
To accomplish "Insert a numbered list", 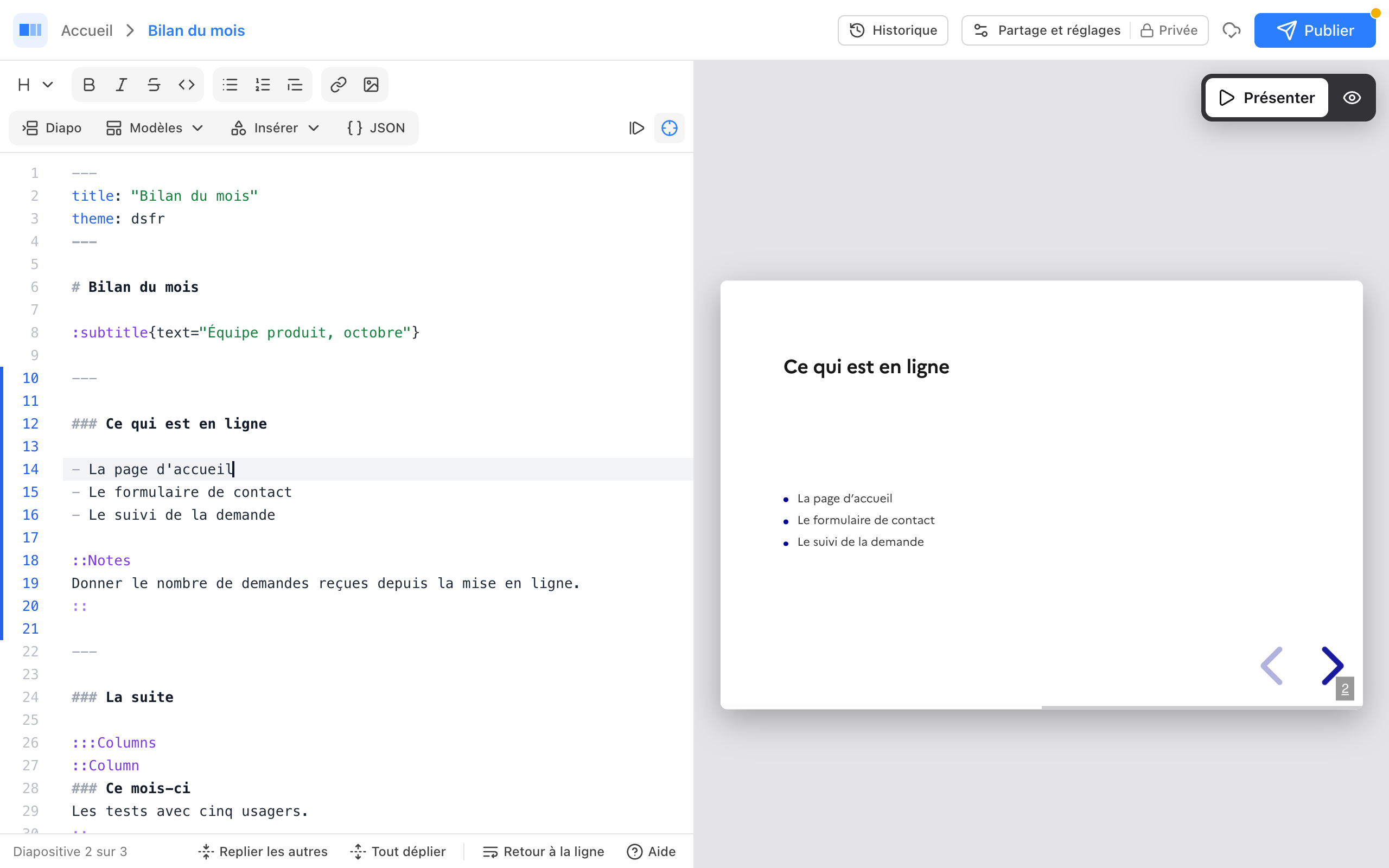I will tap(262, 85).
